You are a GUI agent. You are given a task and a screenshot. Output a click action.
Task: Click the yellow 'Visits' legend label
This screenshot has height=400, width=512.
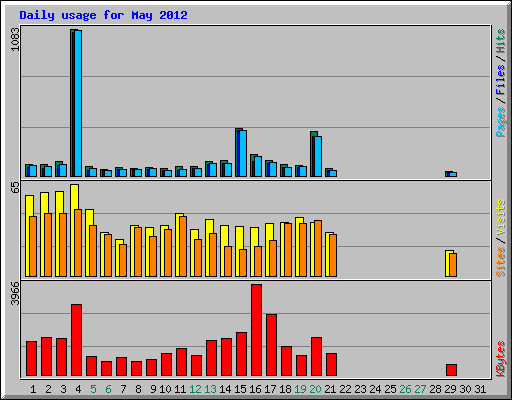pyautogui.click(x=500, y=217)
